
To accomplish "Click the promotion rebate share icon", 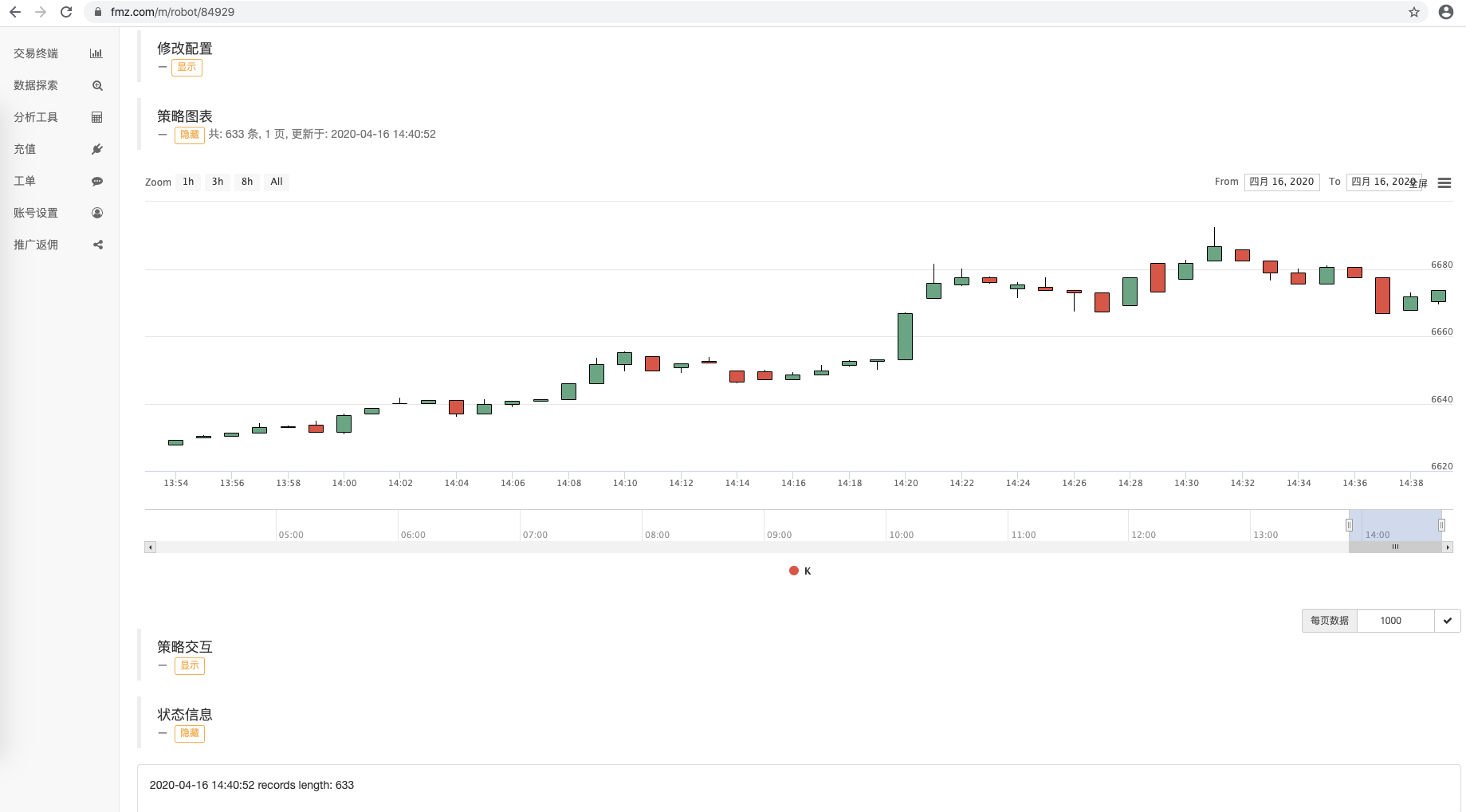I will pyautogui.click(x=97, y=245).
